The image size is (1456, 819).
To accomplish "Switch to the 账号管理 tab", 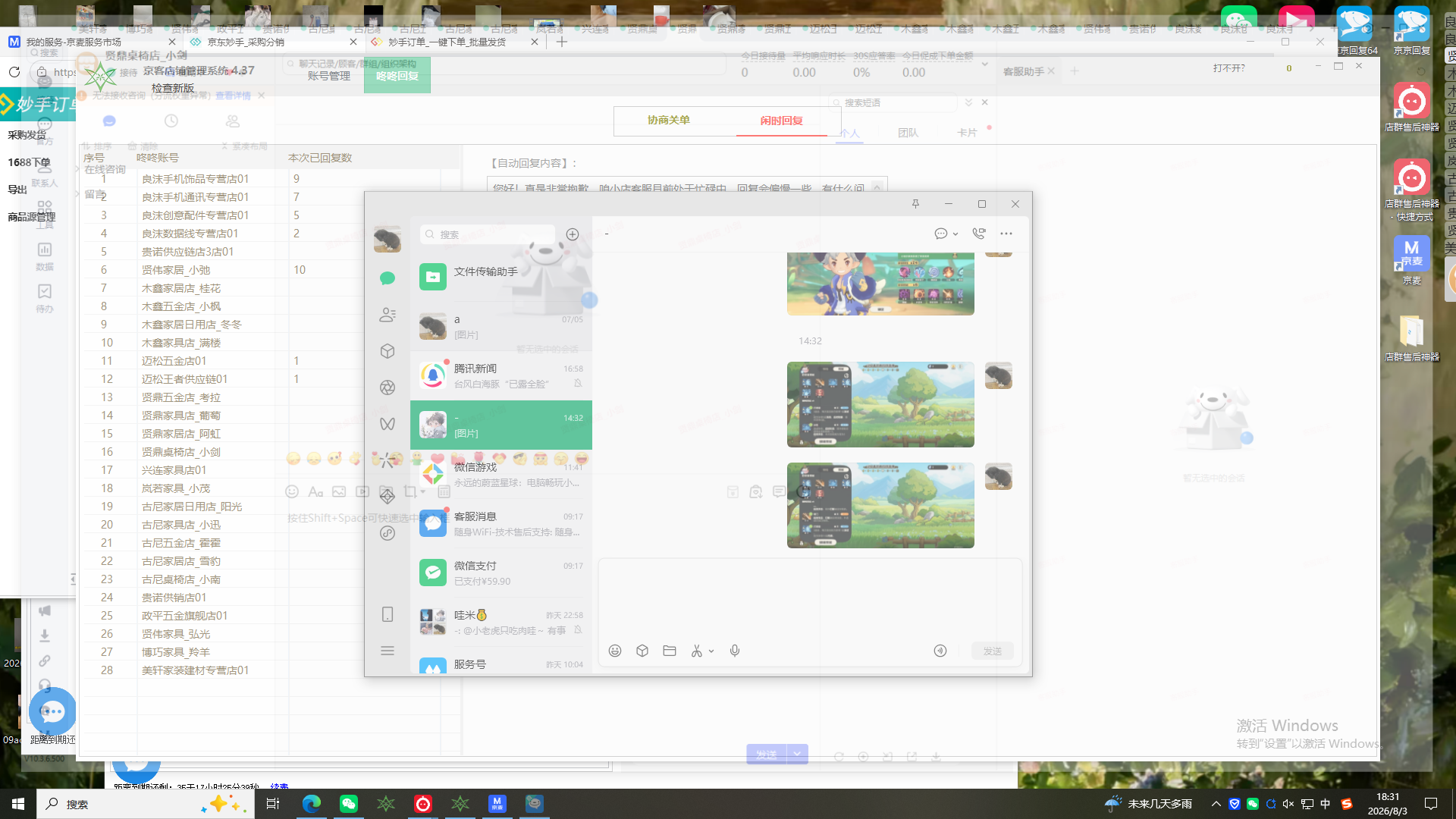I will 329,76.
